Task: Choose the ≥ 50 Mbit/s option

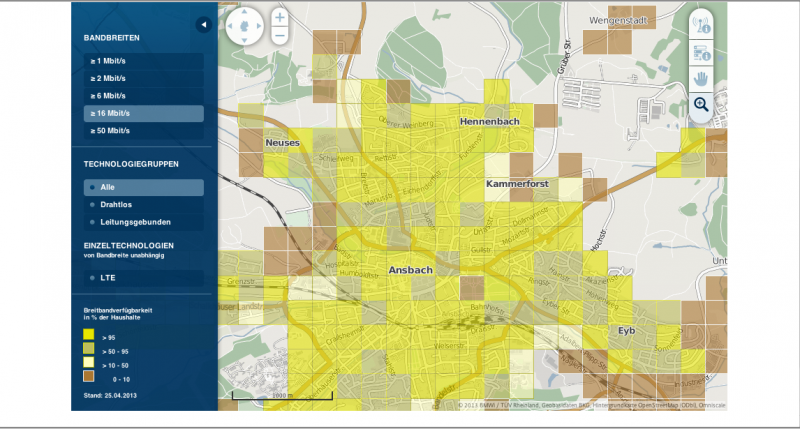Action: [x=143, y=131]
